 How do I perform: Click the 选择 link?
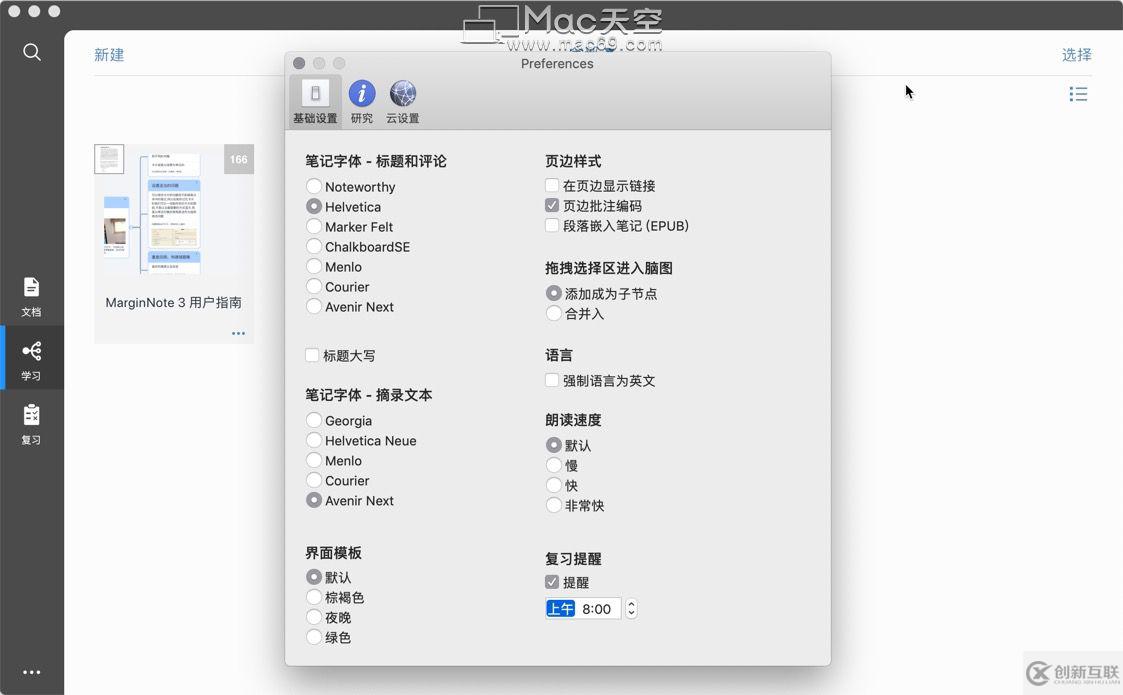[x=1075, y=55]
